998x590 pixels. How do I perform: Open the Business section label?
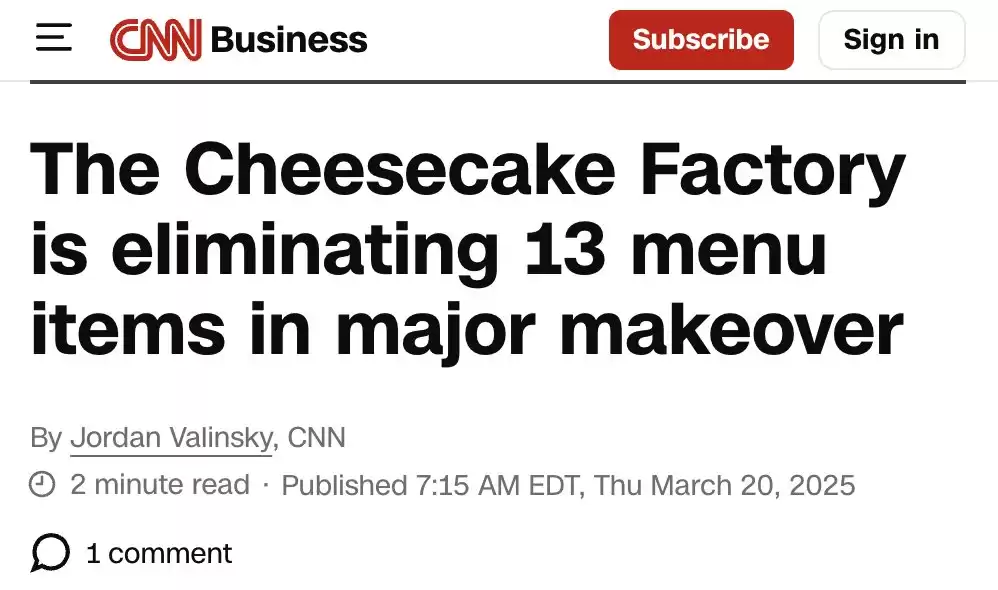[288, 39]
